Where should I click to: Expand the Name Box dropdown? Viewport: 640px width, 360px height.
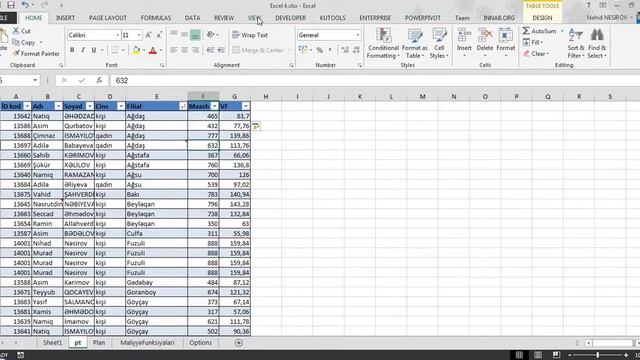[35, 80]
